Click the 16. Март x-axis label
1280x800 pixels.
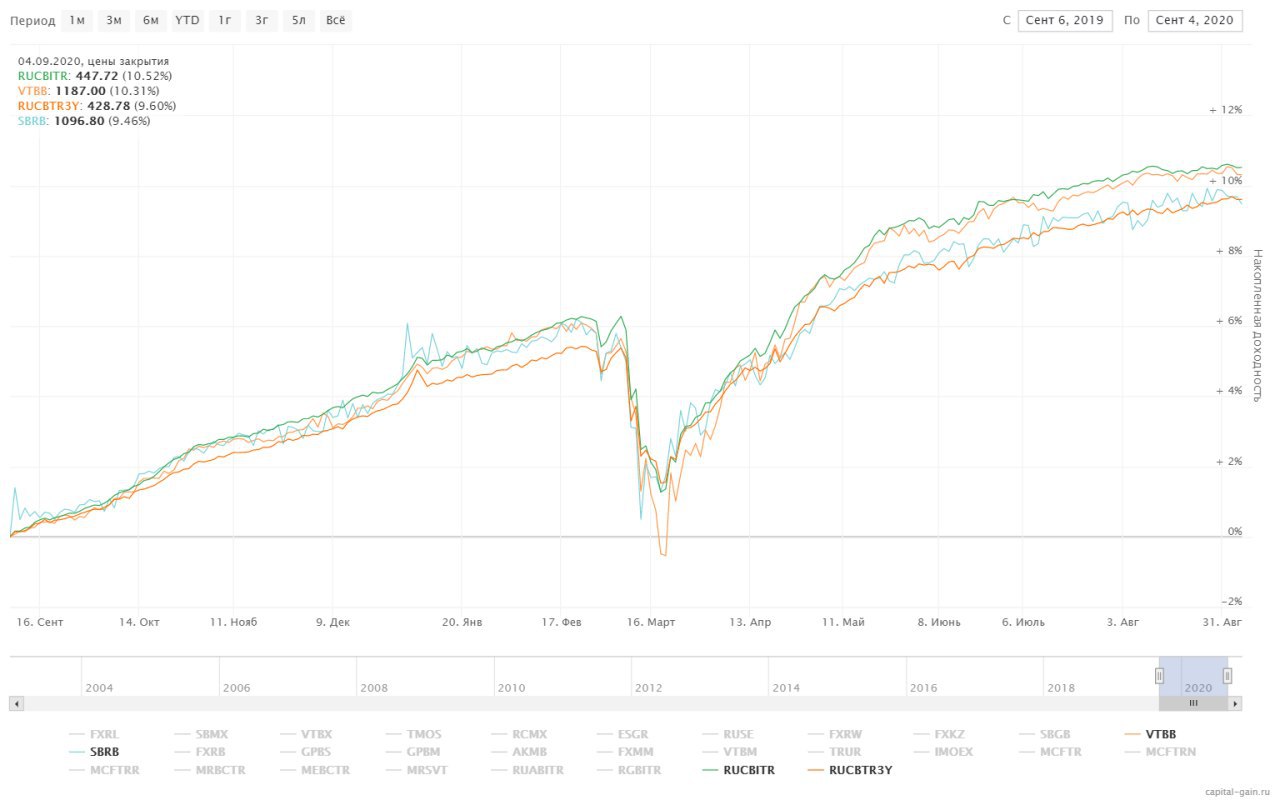click(x=651, y=622)
